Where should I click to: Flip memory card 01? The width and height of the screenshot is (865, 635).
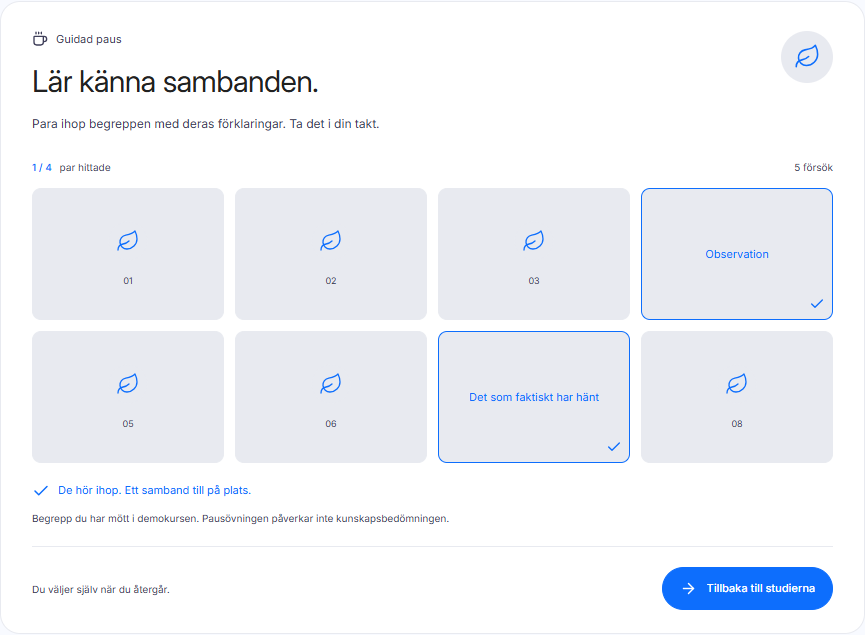point(128,254)
